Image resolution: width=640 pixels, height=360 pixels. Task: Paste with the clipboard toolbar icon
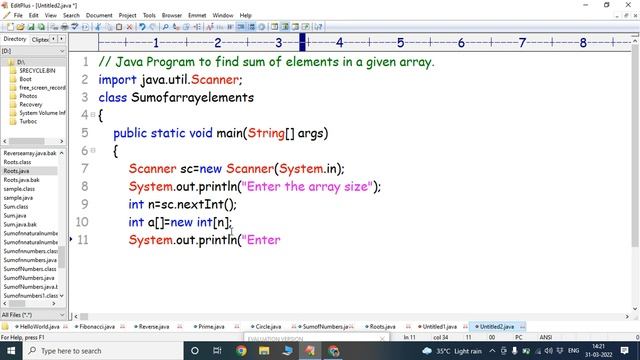coord(119,27)
